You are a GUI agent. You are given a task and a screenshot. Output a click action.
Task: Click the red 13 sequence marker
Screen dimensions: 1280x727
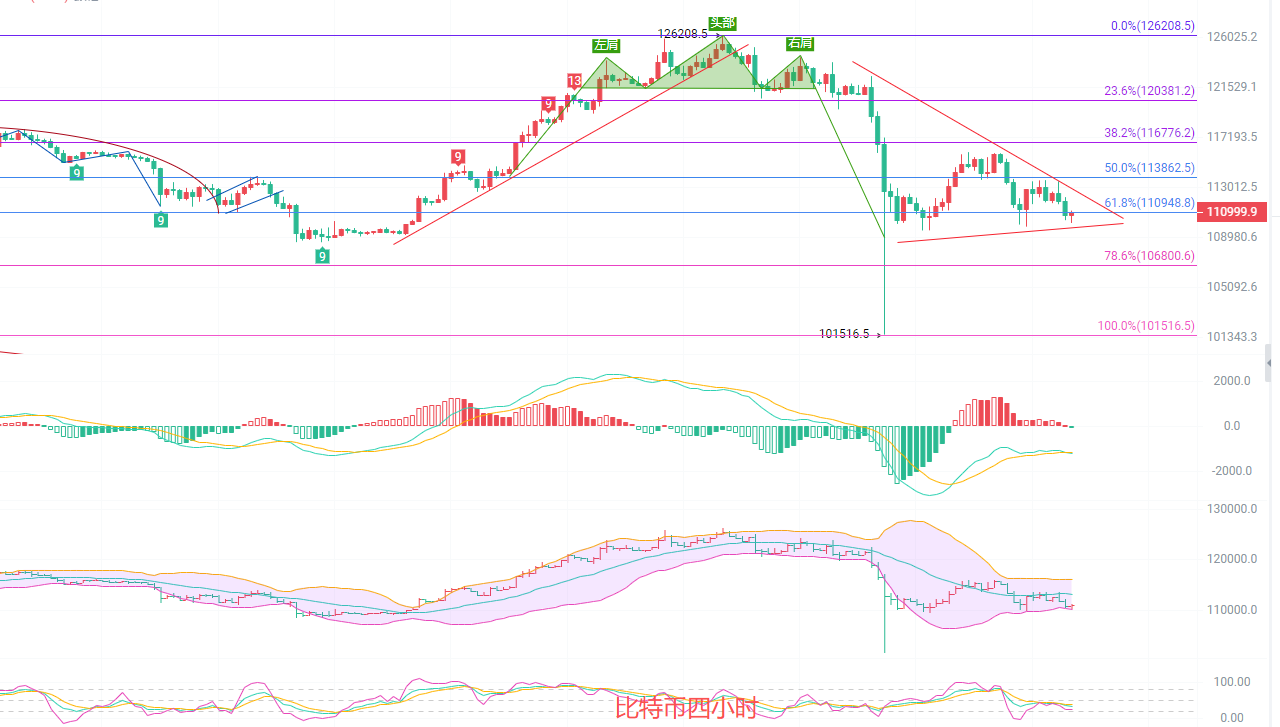[574, 81]
